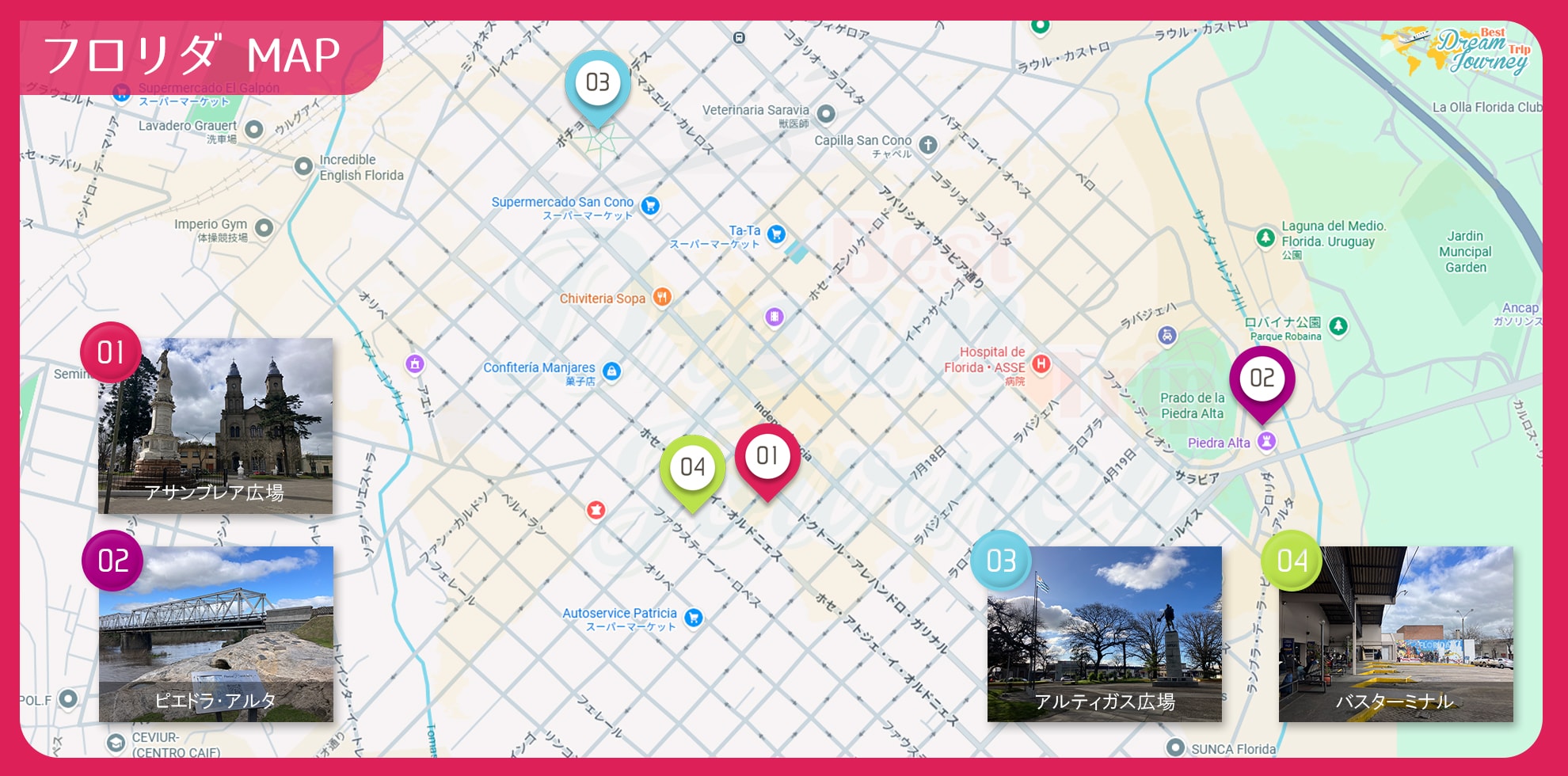
Task: Open the アサンブレア広場 photo
Action: click(215, 426)
